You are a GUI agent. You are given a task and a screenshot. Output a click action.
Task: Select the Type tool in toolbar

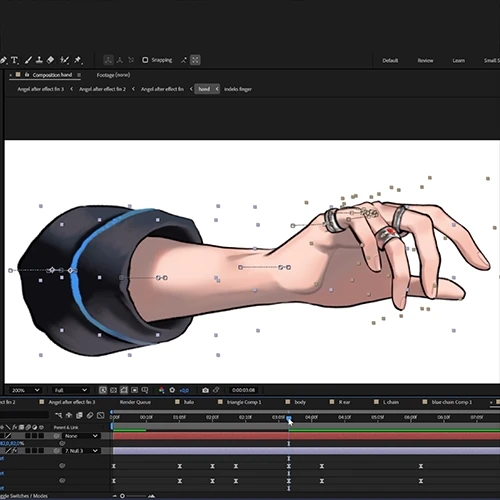[x=14, y=60]
